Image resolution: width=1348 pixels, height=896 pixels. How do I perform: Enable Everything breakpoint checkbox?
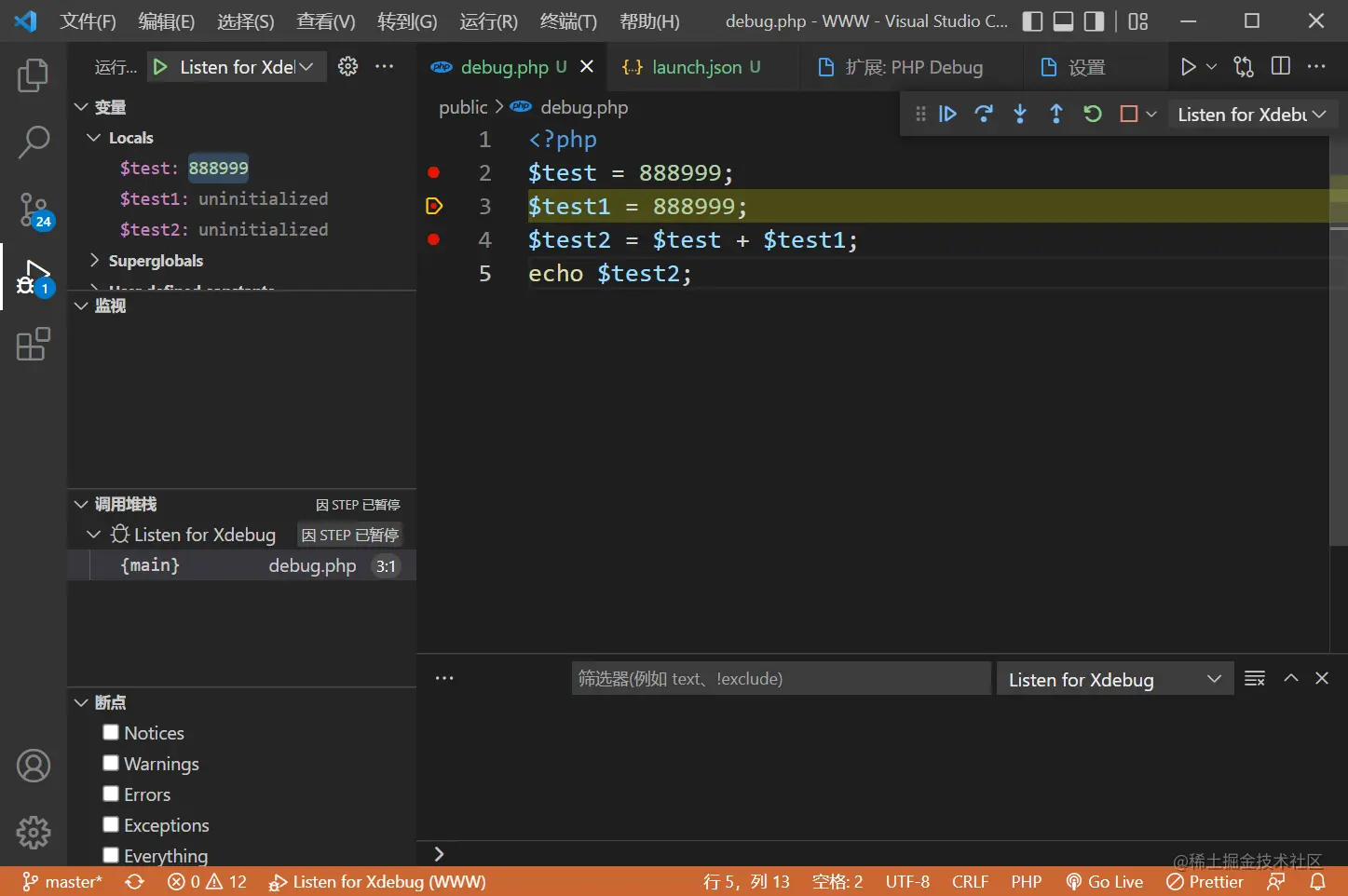tap(111, 855)
